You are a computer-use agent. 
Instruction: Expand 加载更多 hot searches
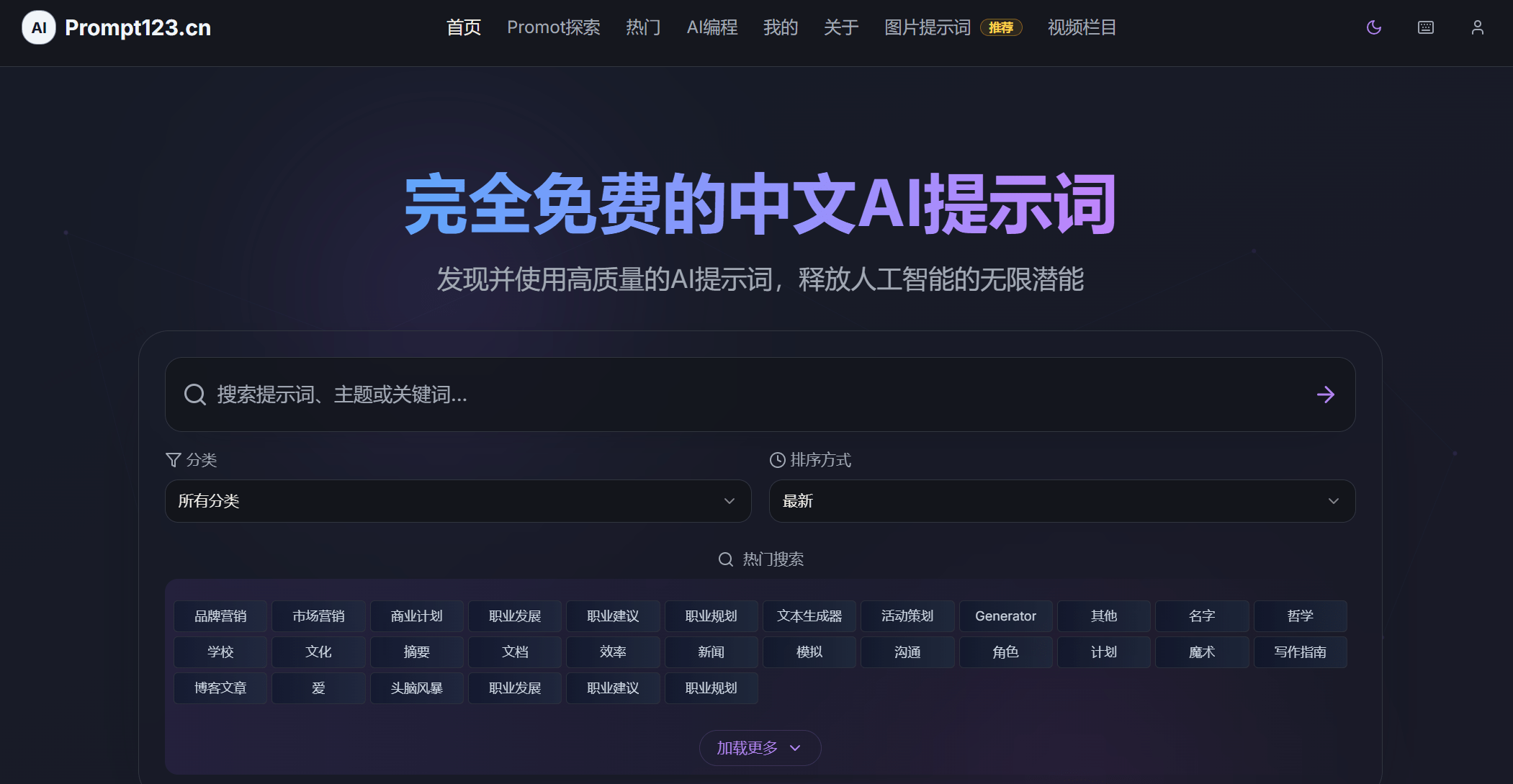point(760,748)
